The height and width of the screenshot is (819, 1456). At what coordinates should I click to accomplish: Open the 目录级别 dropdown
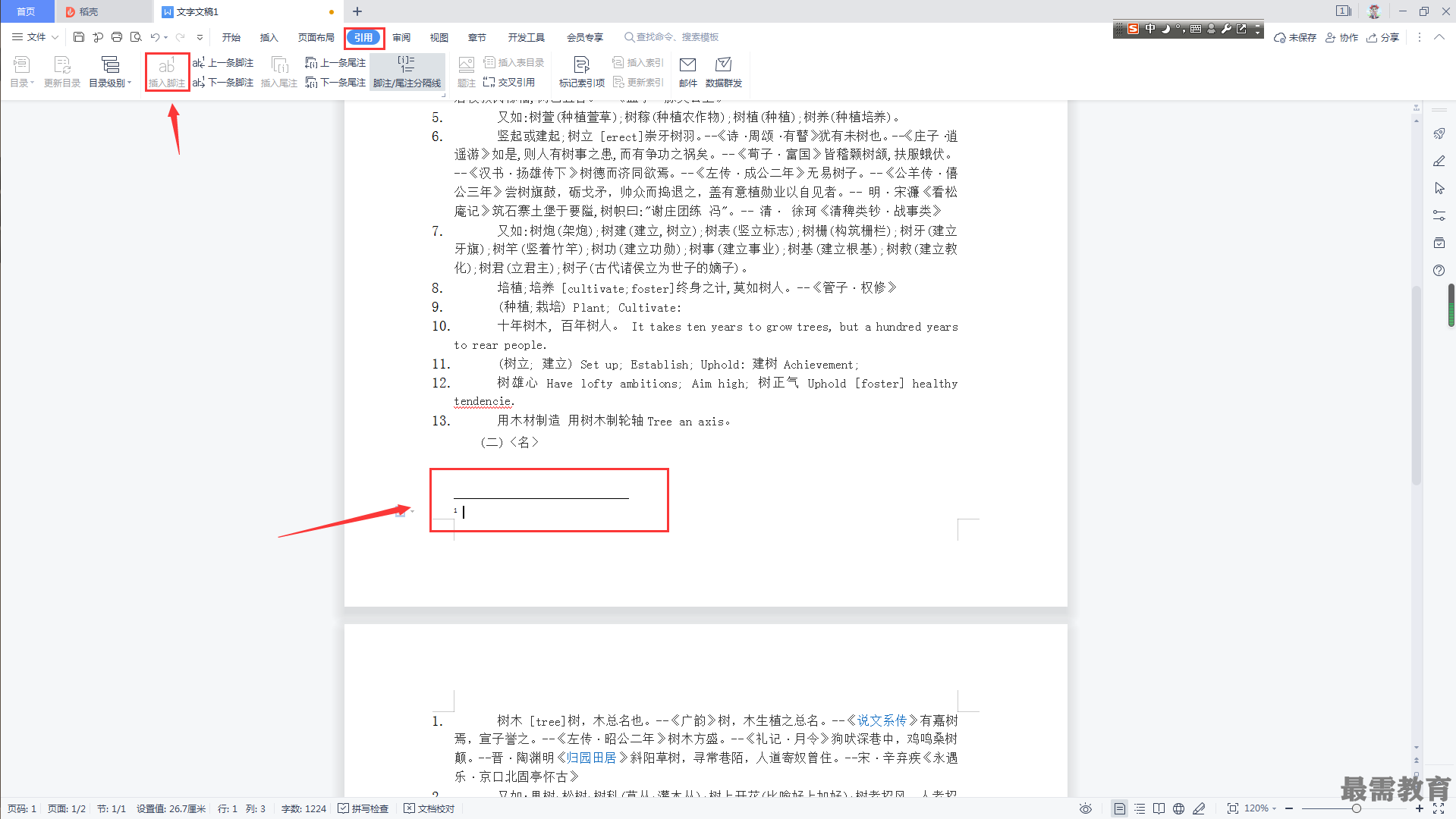pyautogui.click(x=110, y=72)
